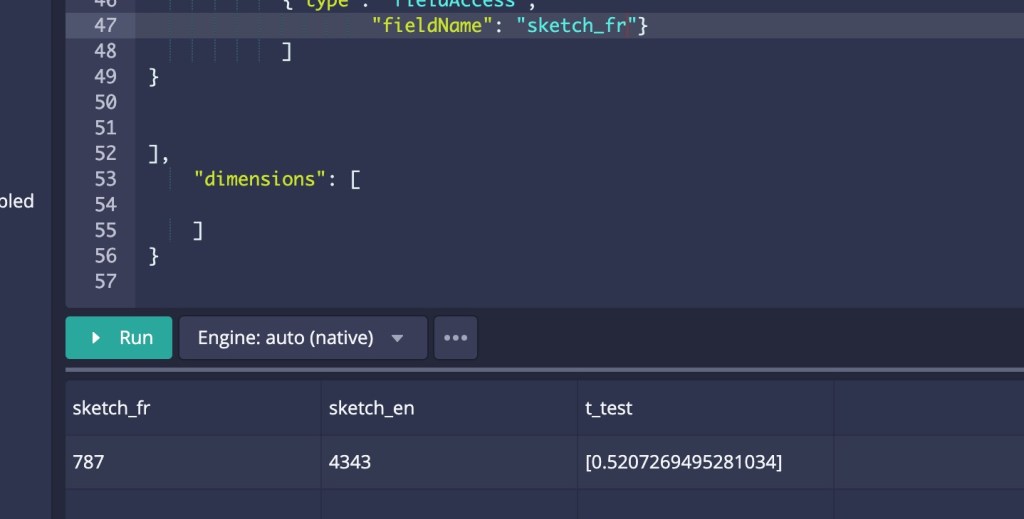Click the "sketch_fr" string on line 47
This screenshot has height=519, width=1024.
[x=577, y=25]
